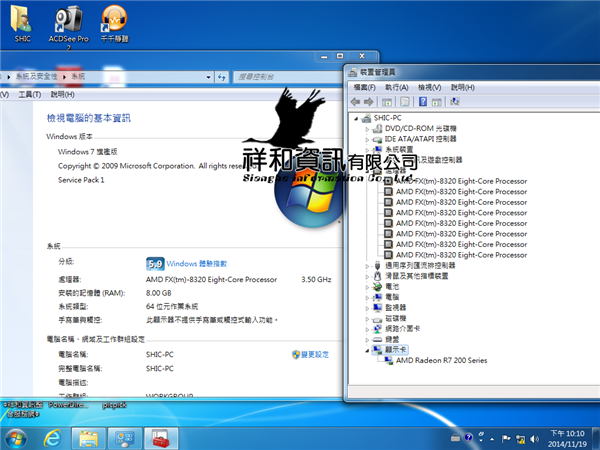Show hidden tray icons arrow
The height and width of the screenshot is (450, 600).
coord(492,439)
